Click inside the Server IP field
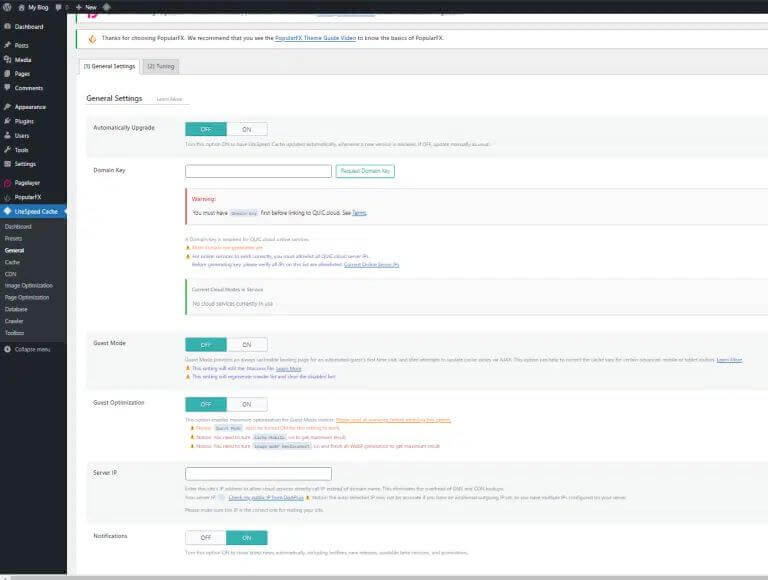Image resolution: width=768 pixels, height=580 pixels. [x=258, y=473]
